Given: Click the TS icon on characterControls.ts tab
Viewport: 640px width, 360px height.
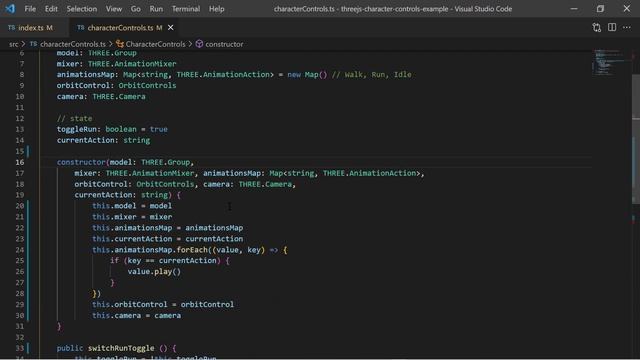Looking at the screenshot, I should (x=81, y=27).
